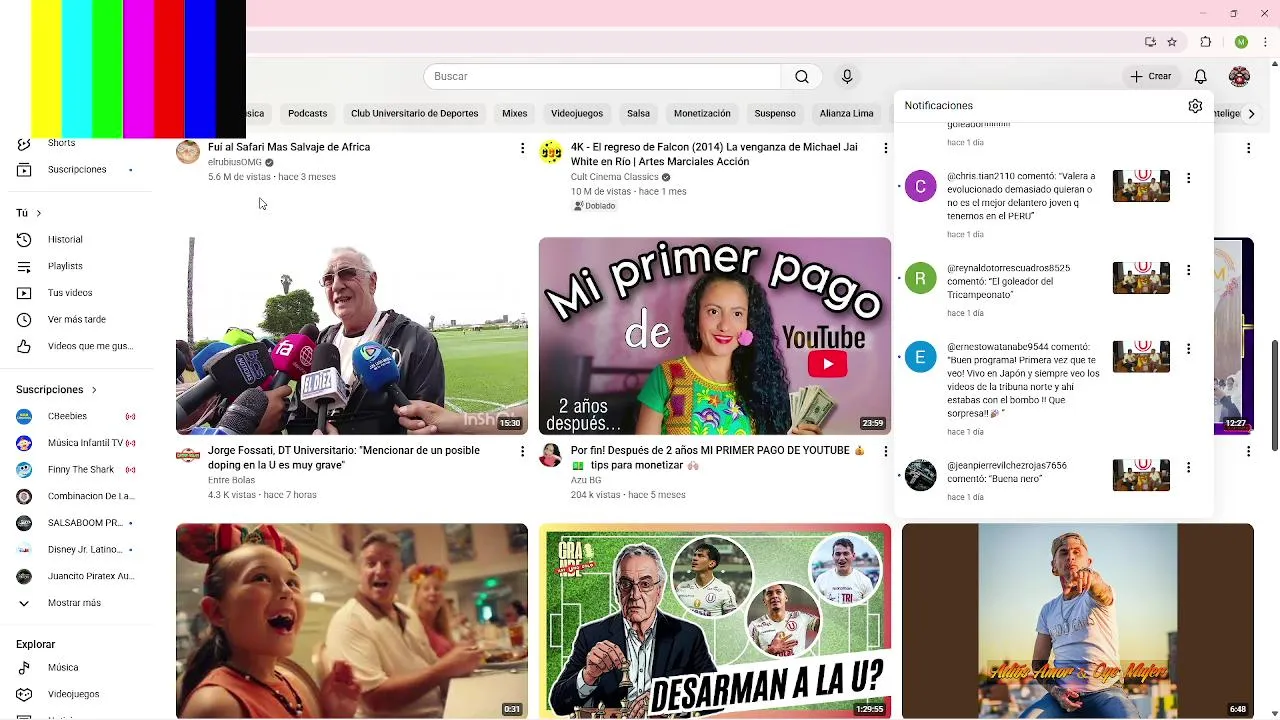The image size is (1280, 720).
Task: Click the install app icon in address bar
Action: click(x=1150, y=42)
